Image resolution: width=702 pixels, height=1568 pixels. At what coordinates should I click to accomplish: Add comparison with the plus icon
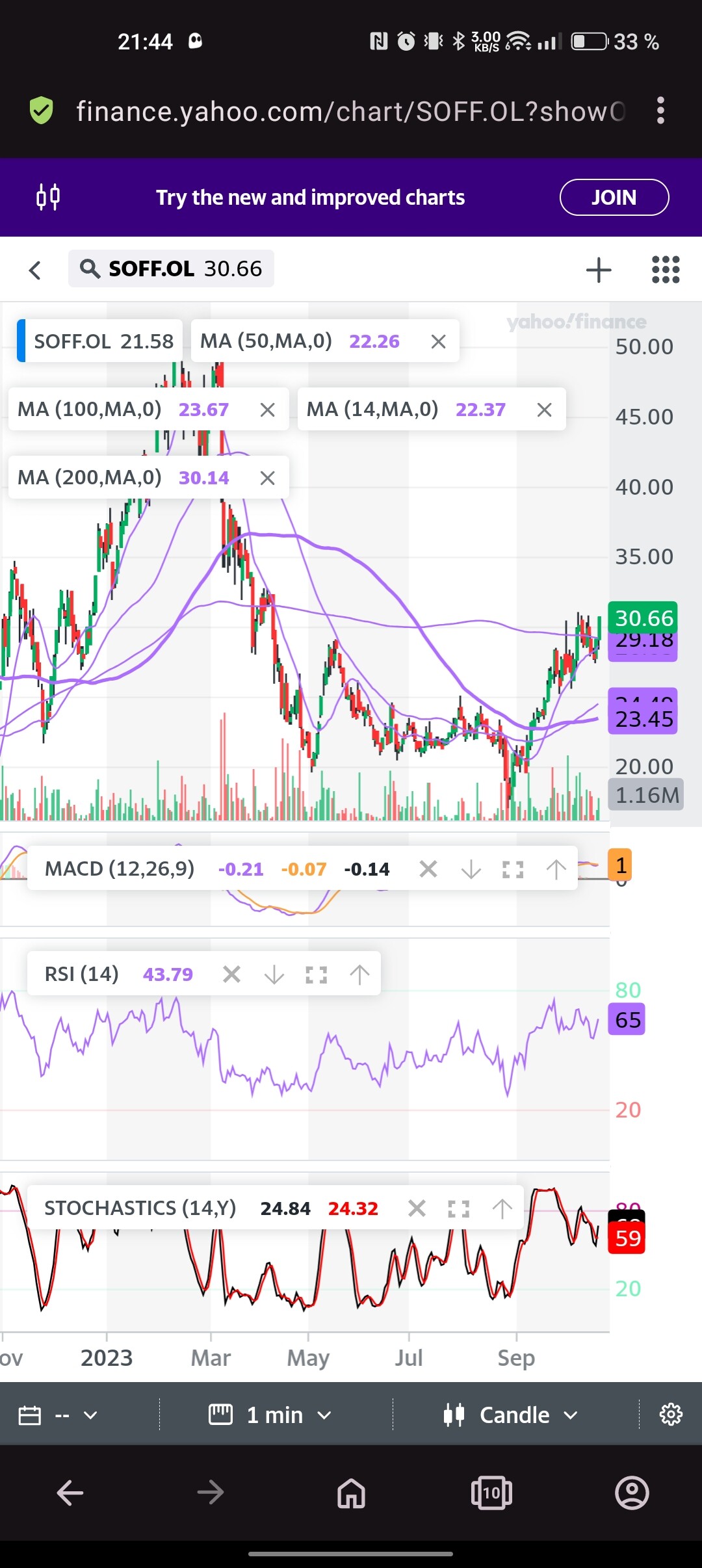click(598, 270)
